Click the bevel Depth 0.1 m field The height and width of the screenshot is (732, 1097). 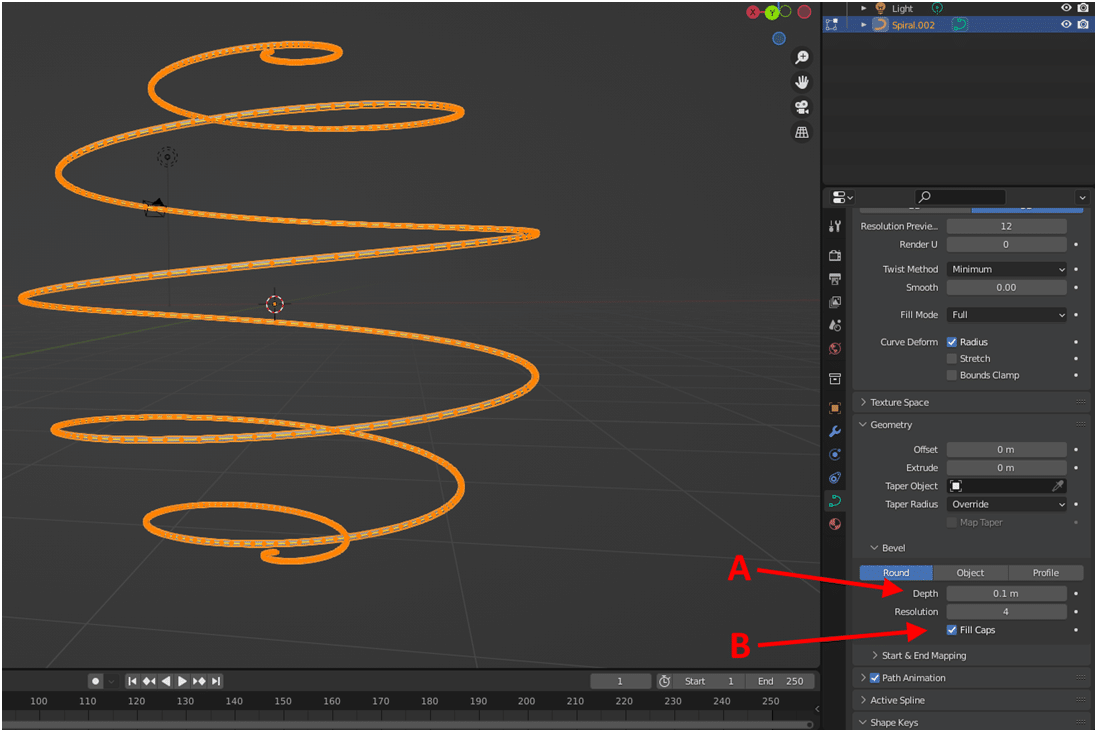[x=1007, y=593]
